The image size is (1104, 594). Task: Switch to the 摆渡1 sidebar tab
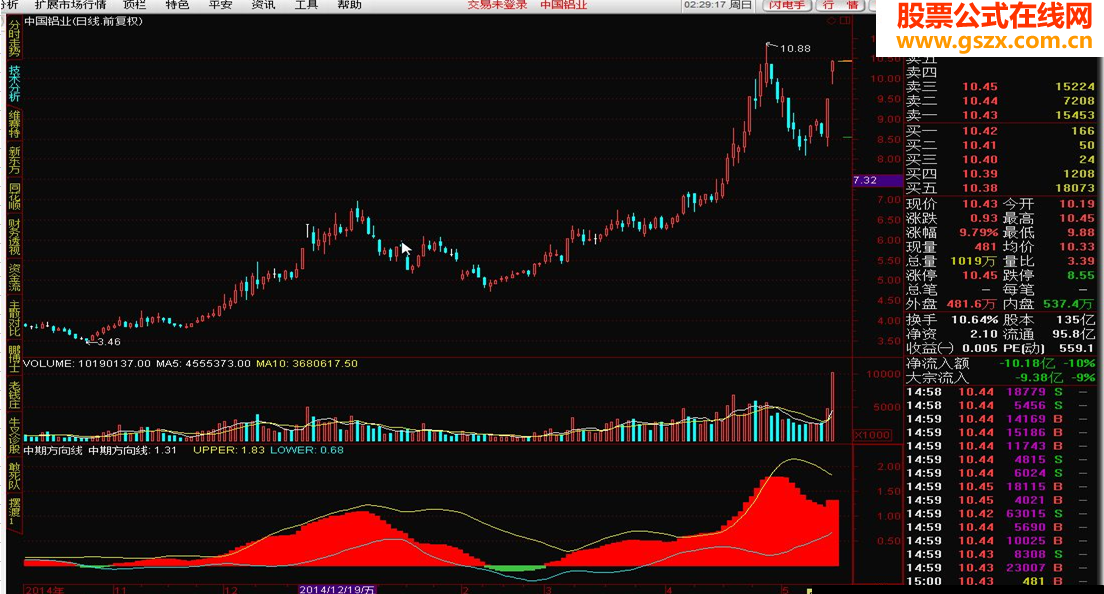[14, 511]
